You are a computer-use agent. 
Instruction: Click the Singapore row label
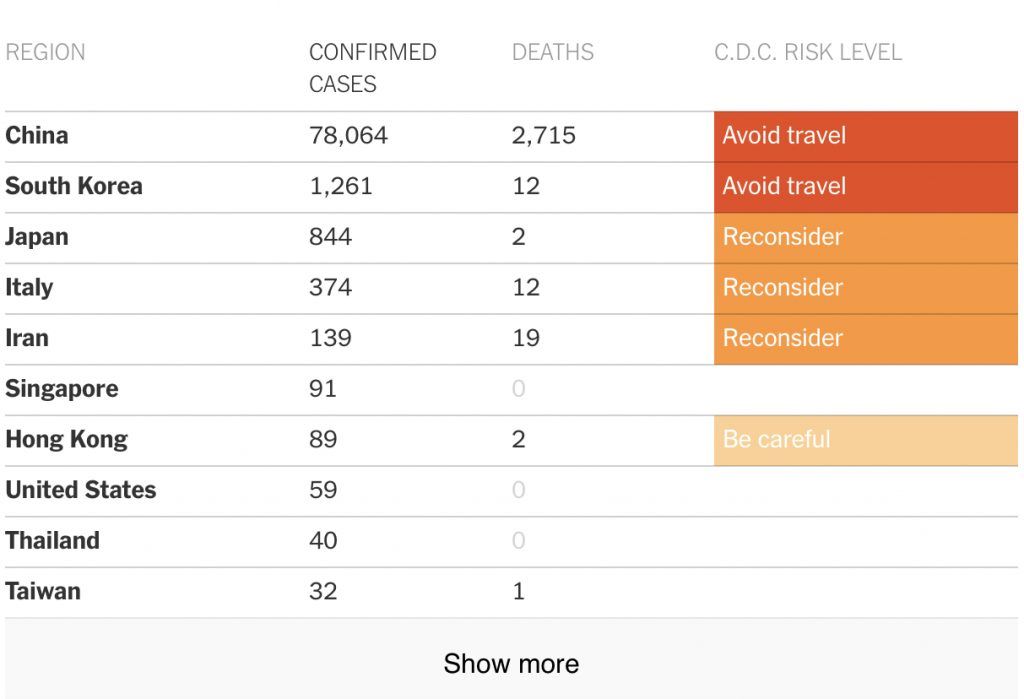tap(62, 389)
